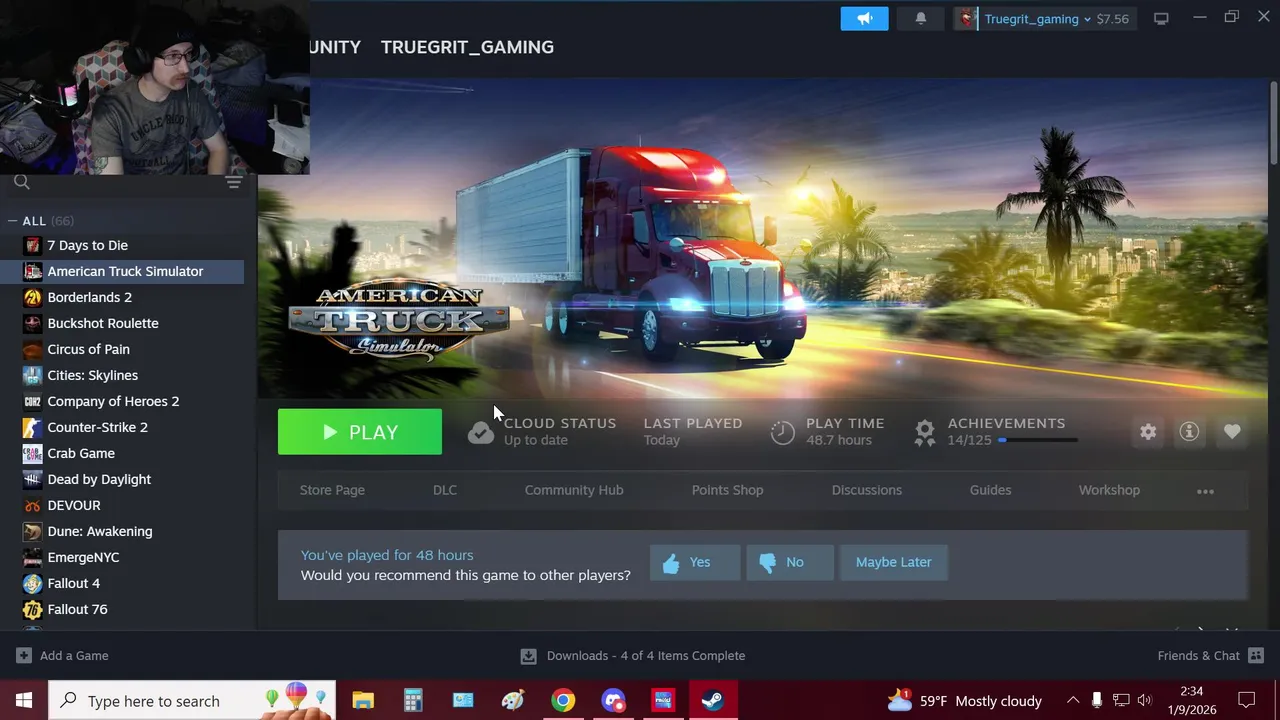Screen dimensions: 1280x720
Task: Click Add a Game plus icon
Action: 24,656
